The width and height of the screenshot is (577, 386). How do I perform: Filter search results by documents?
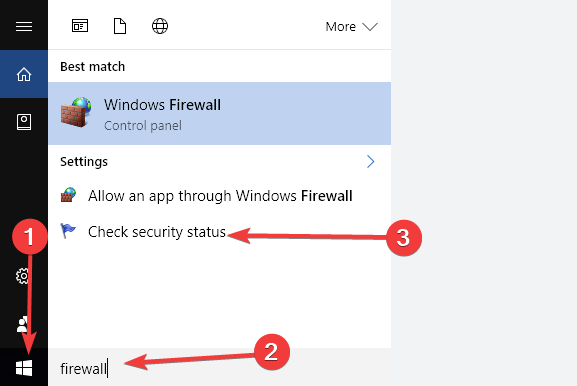coord(120,26)
